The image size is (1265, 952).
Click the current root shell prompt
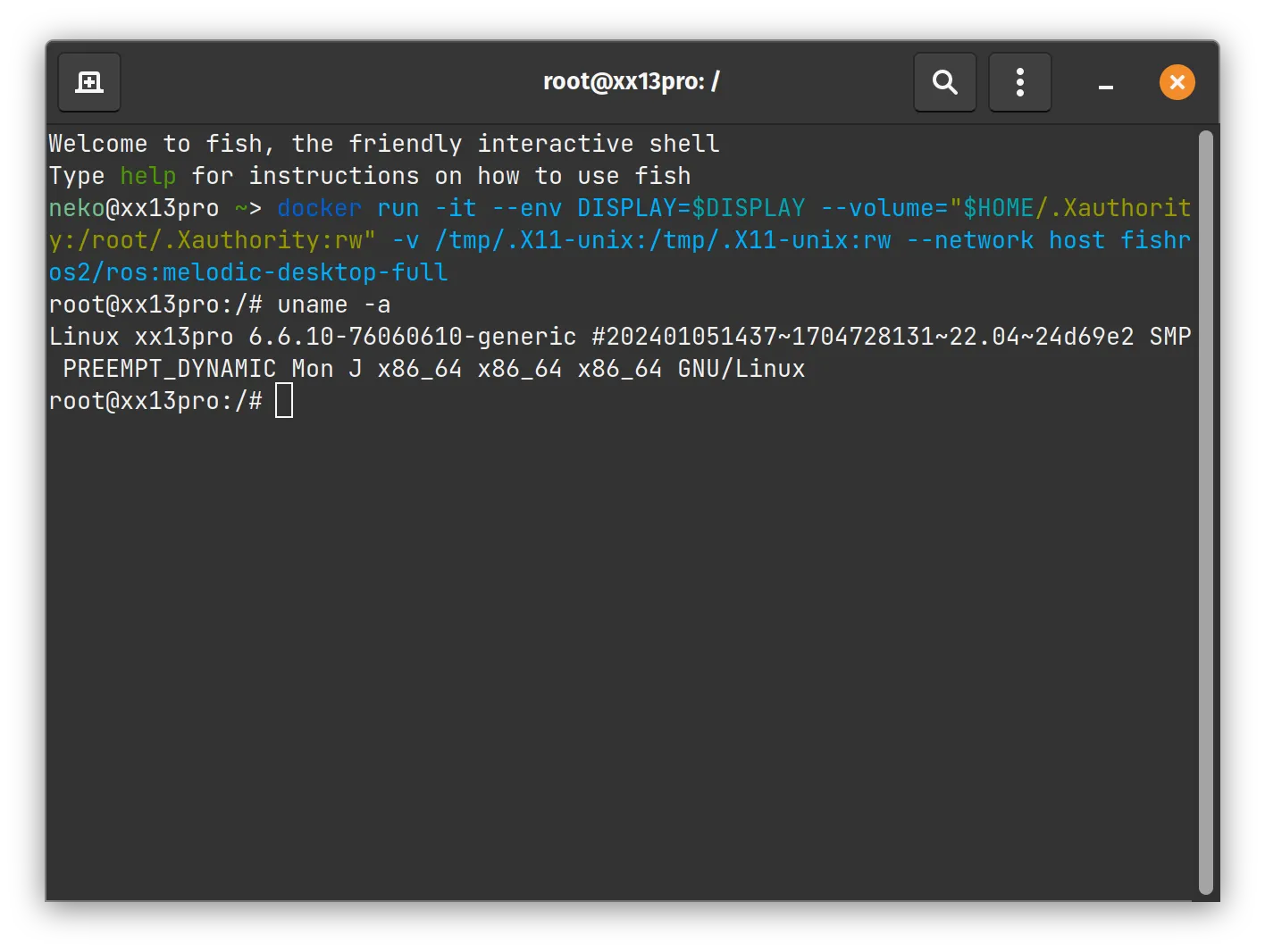click(155, 400)
